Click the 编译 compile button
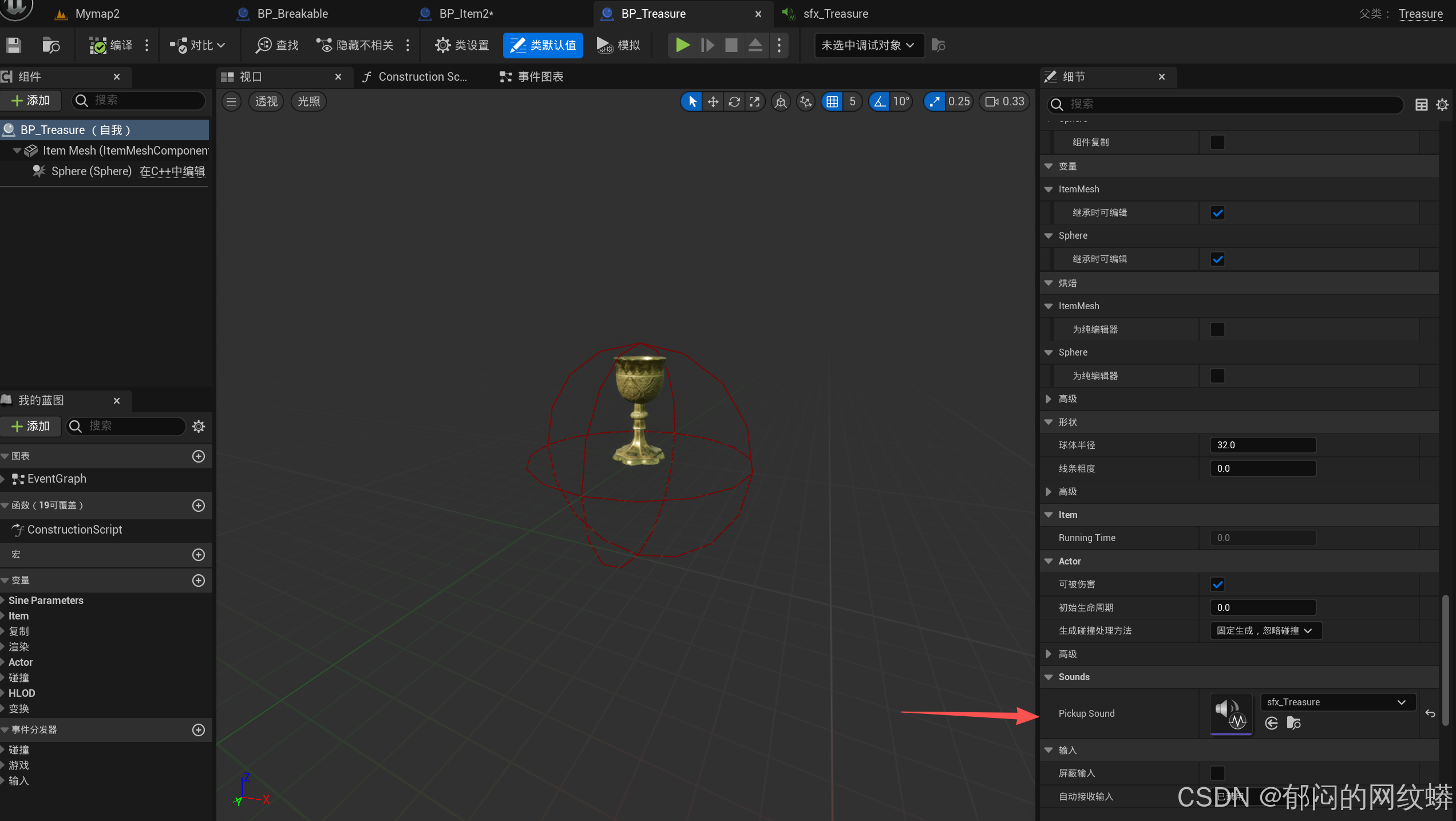 [112, 45]
